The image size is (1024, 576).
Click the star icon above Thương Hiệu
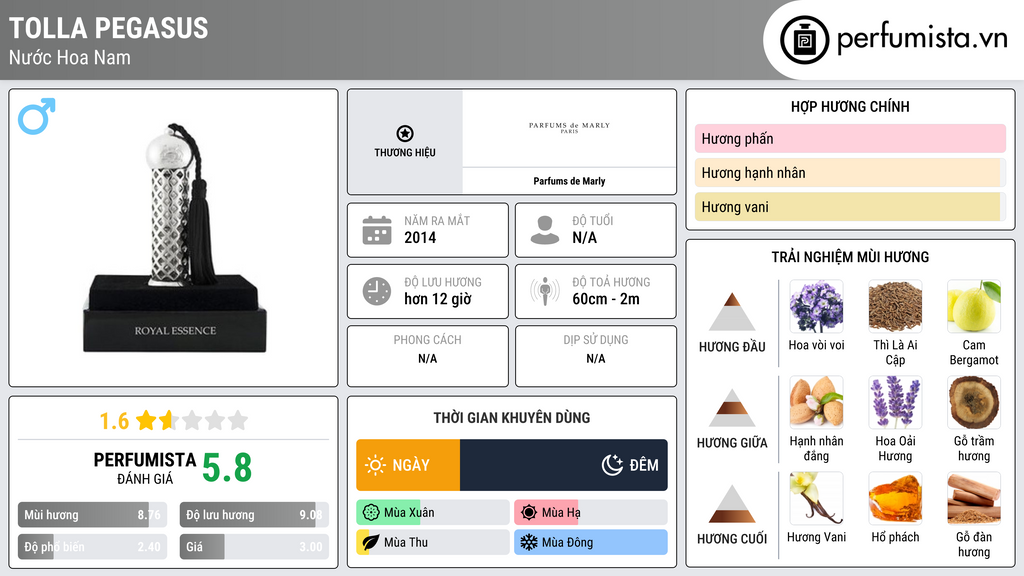click(405, 134)
